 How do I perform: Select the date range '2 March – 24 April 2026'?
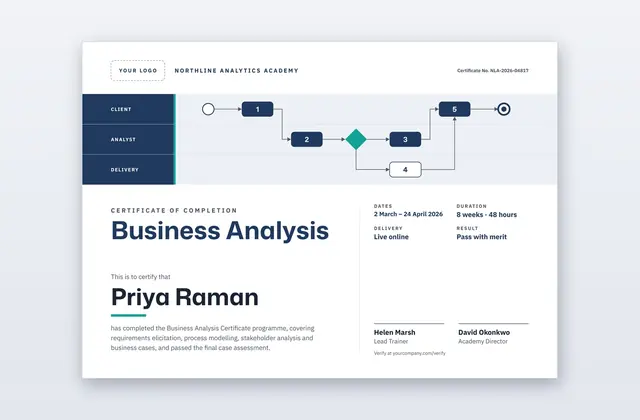tap(408, 214)
